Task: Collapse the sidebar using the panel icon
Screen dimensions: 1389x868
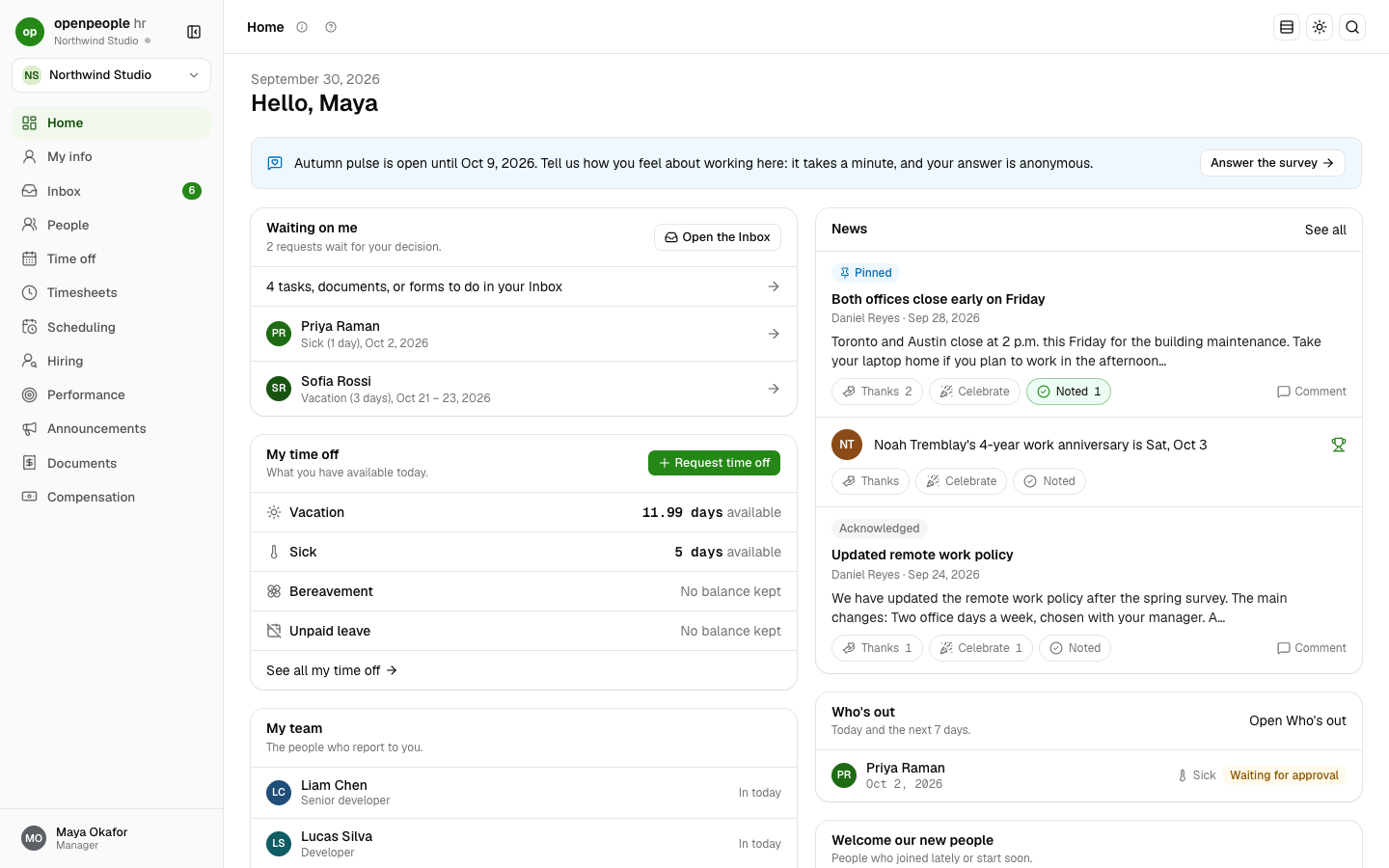Action: click(194, 32)
